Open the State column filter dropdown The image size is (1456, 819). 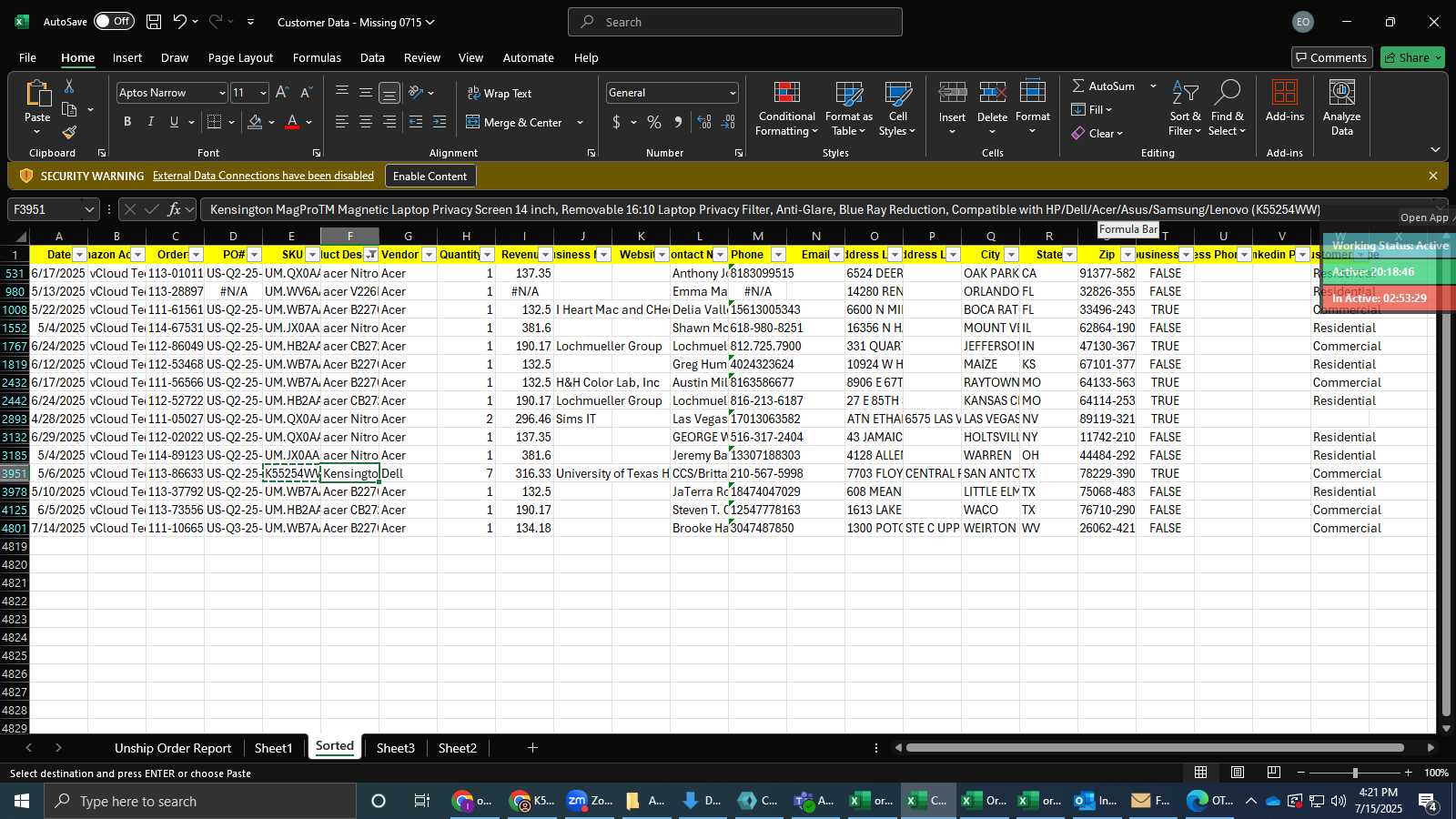tap(1070, 255)
